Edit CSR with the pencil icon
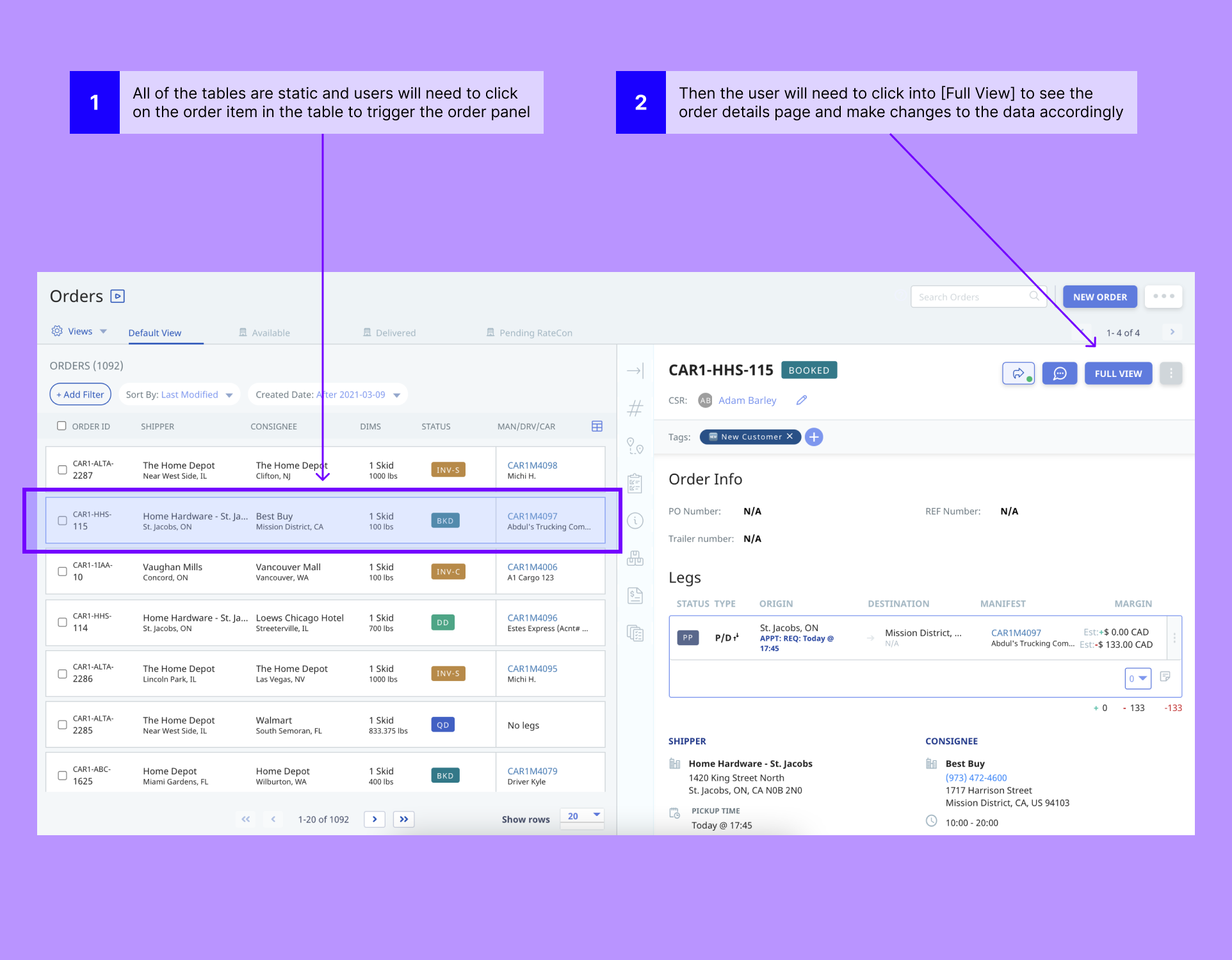Screen dimensions: 1232x960 801,400
